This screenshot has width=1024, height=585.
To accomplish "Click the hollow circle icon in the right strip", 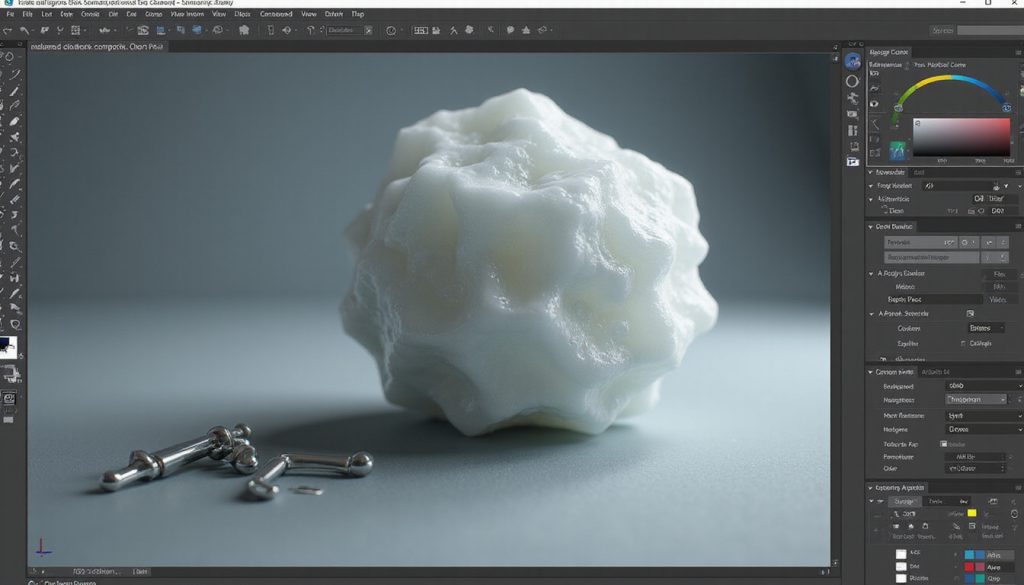I will 852,81.
